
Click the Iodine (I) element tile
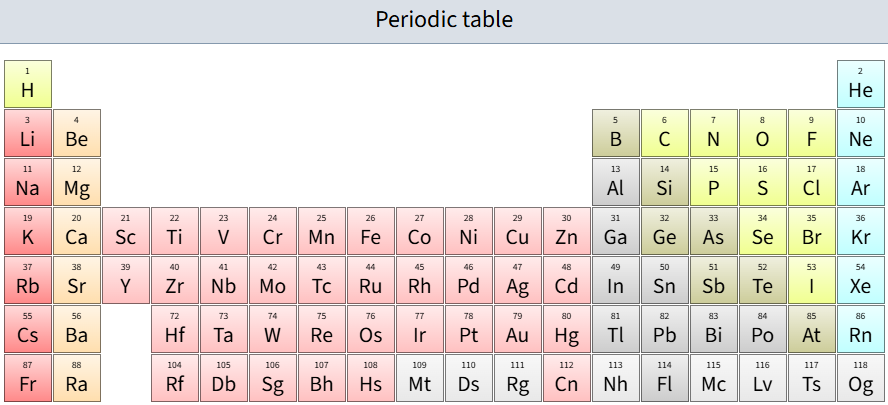[811, 280]
